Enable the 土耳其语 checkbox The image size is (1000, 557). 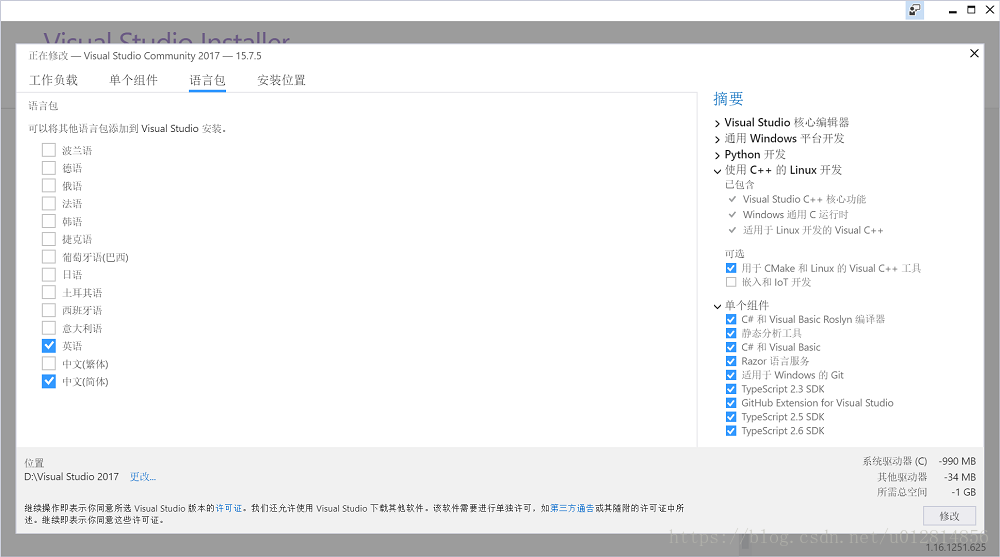[x=48, y=293]
